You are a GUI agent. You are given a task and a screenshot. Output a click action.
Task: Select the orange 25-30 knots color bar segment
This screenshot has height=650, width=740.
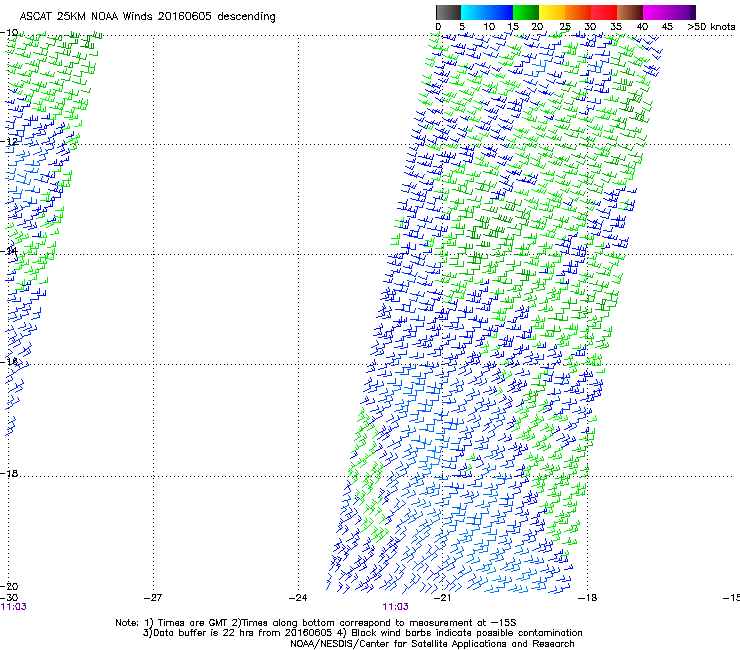[578, 12]
